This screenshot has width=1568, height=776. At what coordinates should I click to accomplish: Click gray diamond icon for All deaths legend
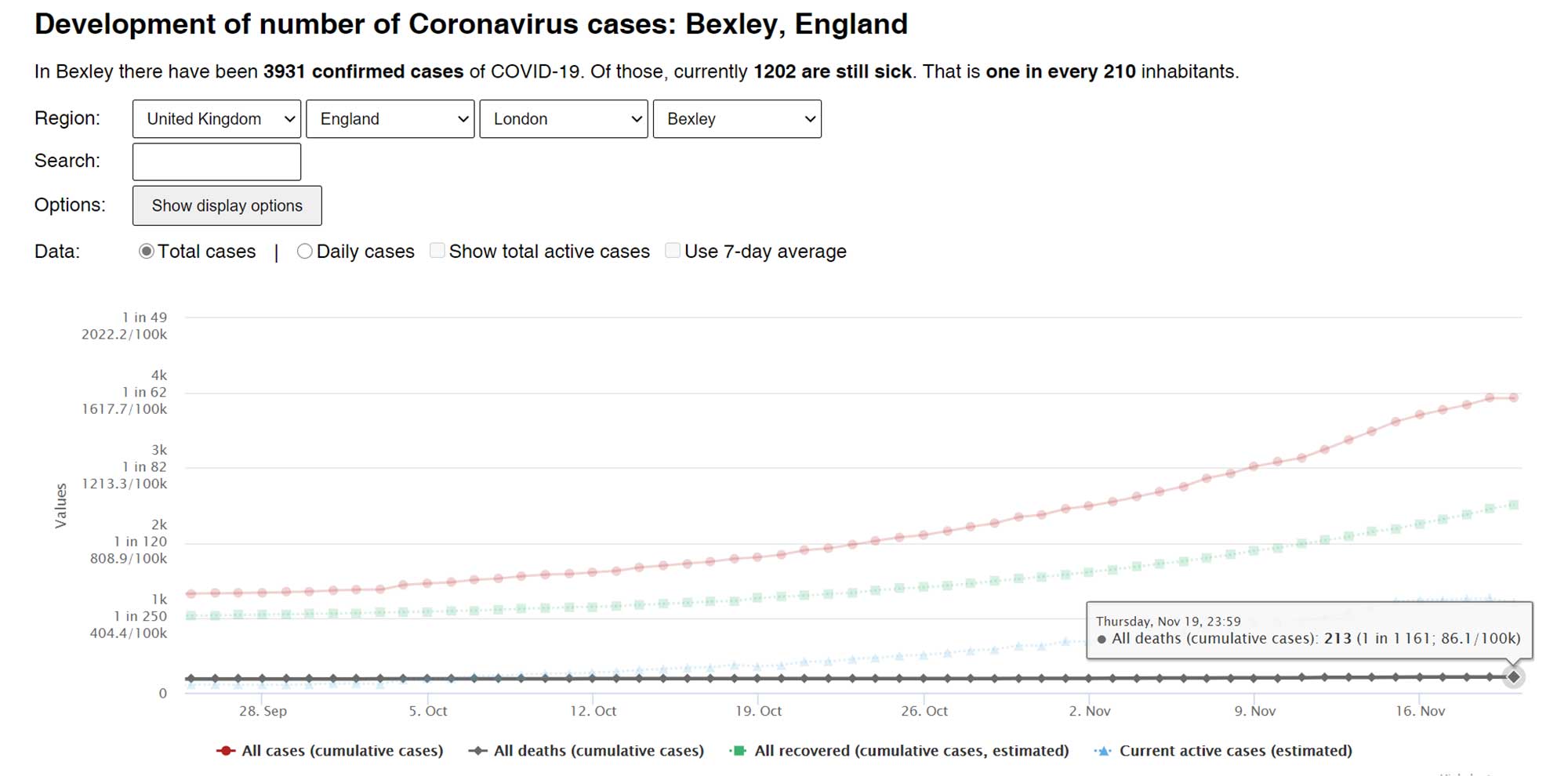[x=477, y=751]
